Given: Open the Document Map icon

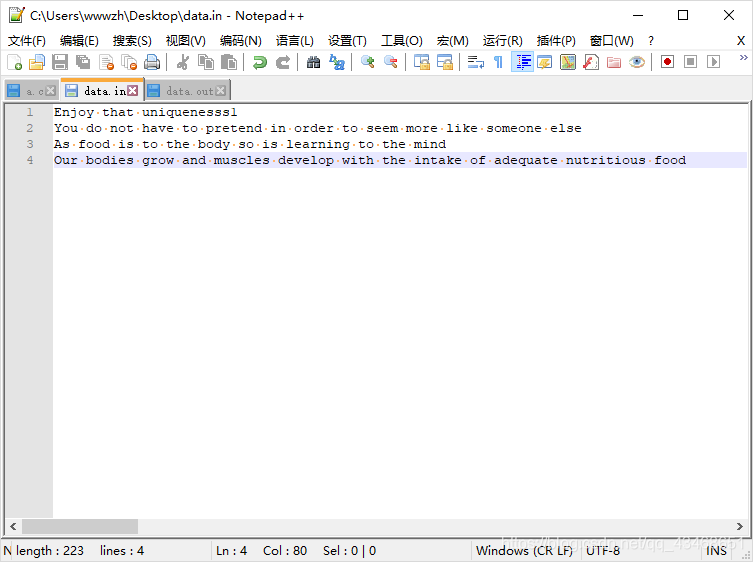Looking at the screenshot, I should 568,62.
